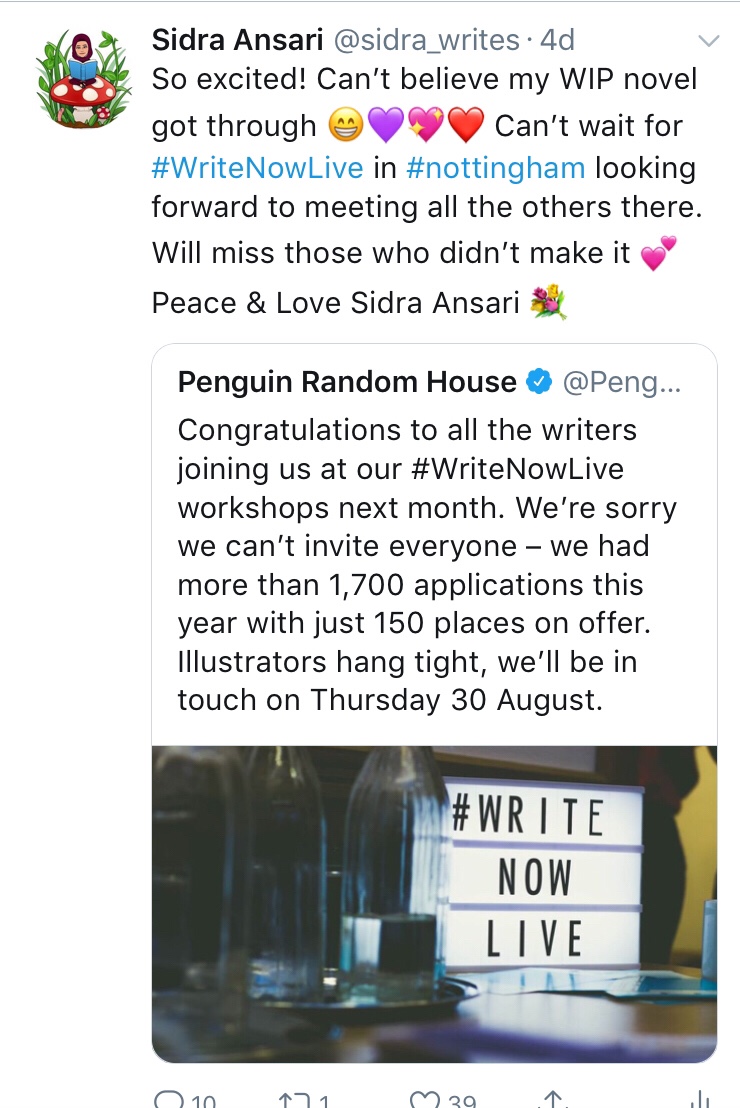
Task: Follow the #nottingham hashtag link
Action: click(x=496, y=167)
